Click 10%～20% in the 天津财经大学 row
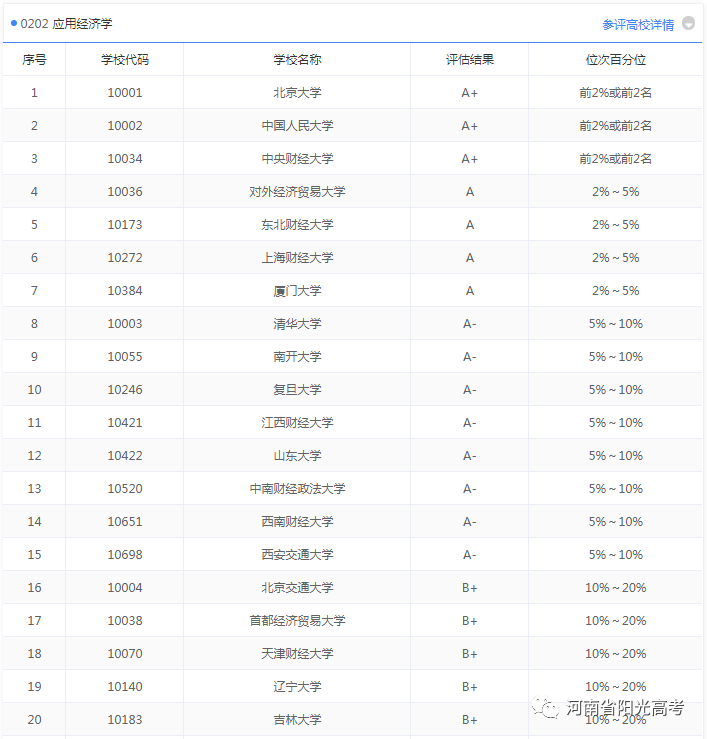707x739 pixels. point(616,654)
